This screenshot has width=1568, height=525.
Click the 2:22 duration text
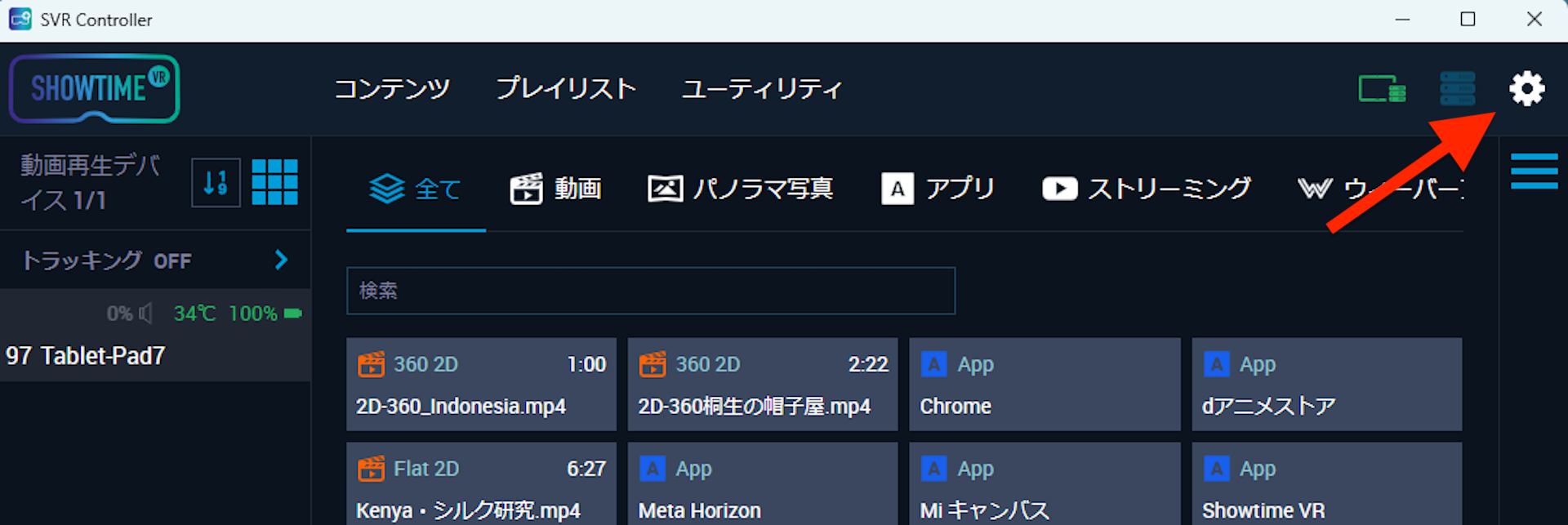(x=868, y=364)
